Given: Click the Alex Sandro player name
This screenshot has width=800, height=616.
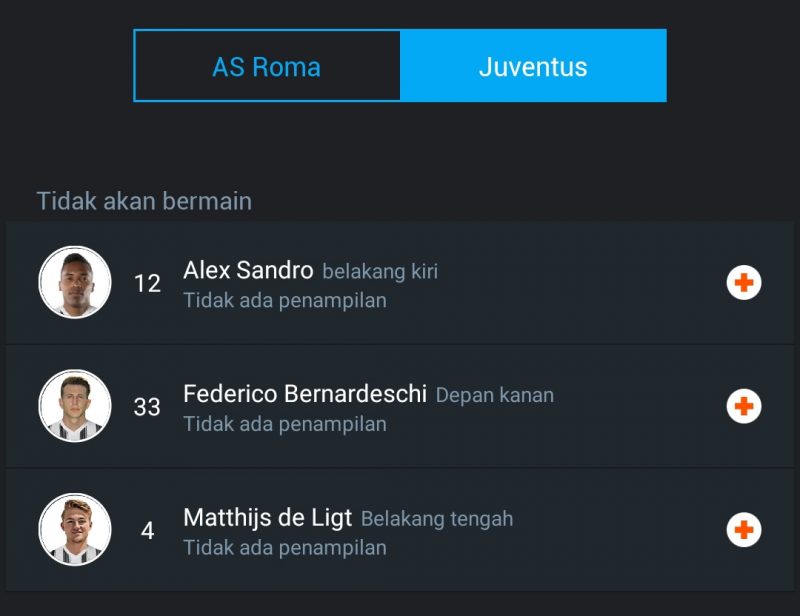Looking at the screenshot, I should point(248,270).
